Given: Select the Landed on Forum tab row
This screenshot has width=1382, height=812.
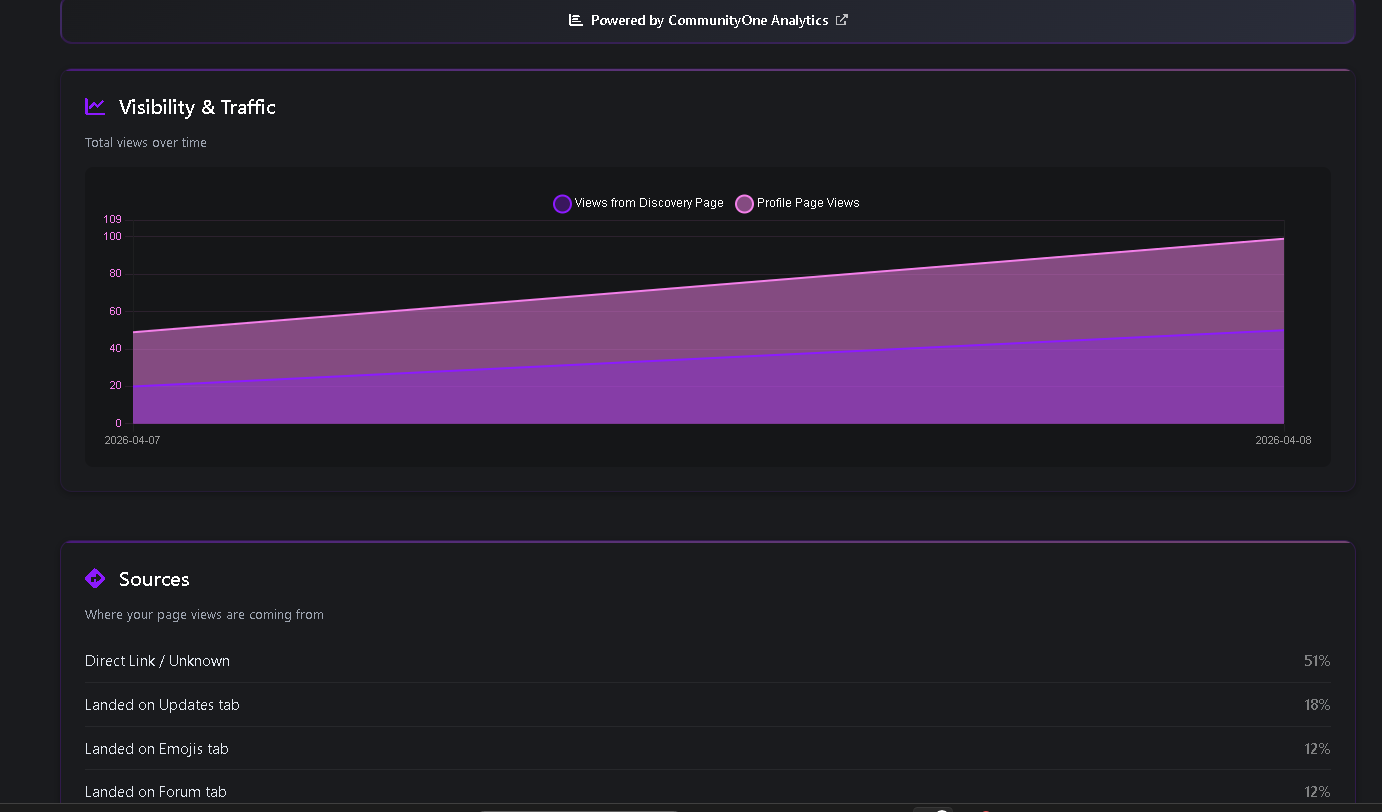Looking at the screenshot, I should tap(156, 792).
